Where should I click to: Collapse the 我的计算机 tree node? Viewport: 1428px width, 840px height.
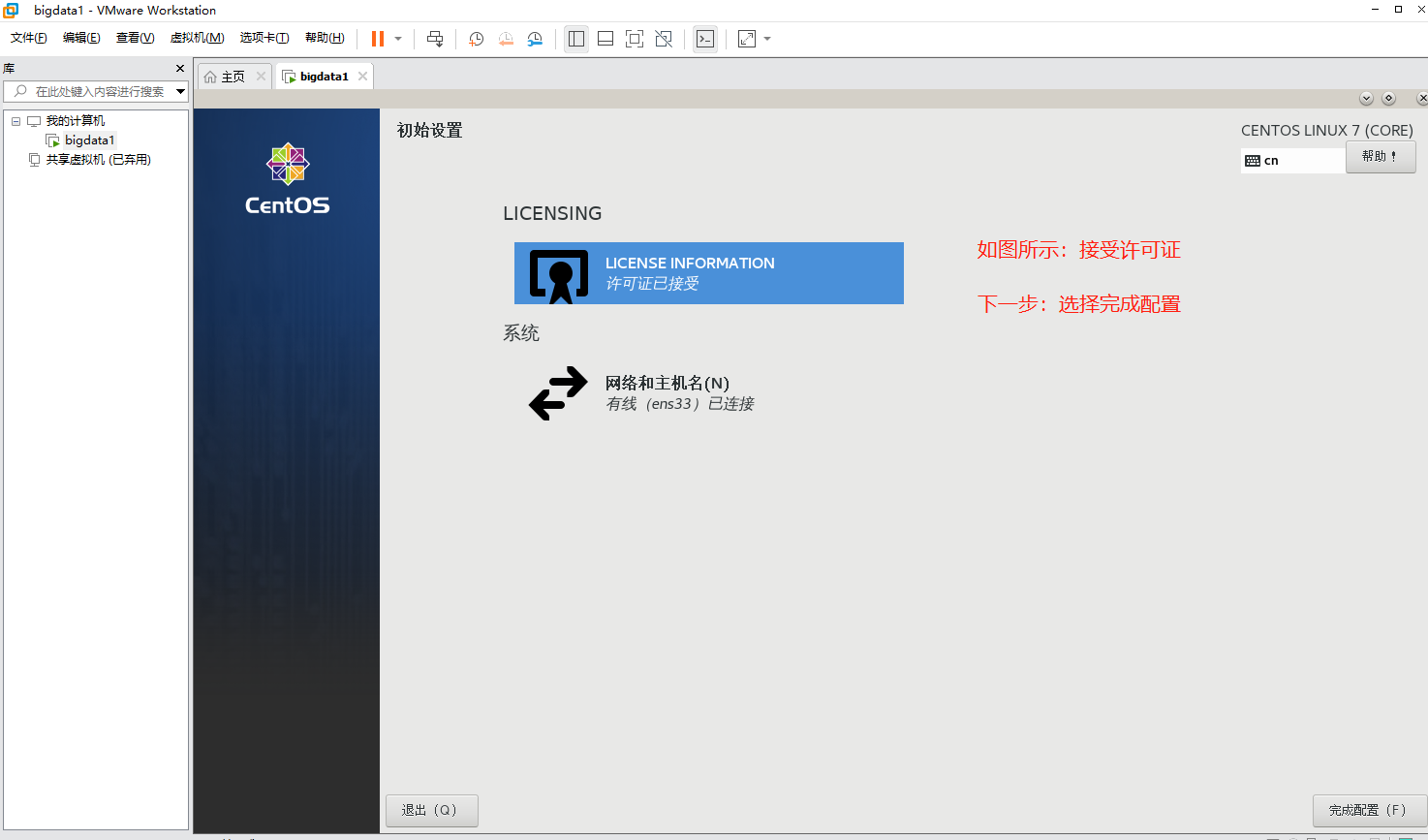coord(15,119)
